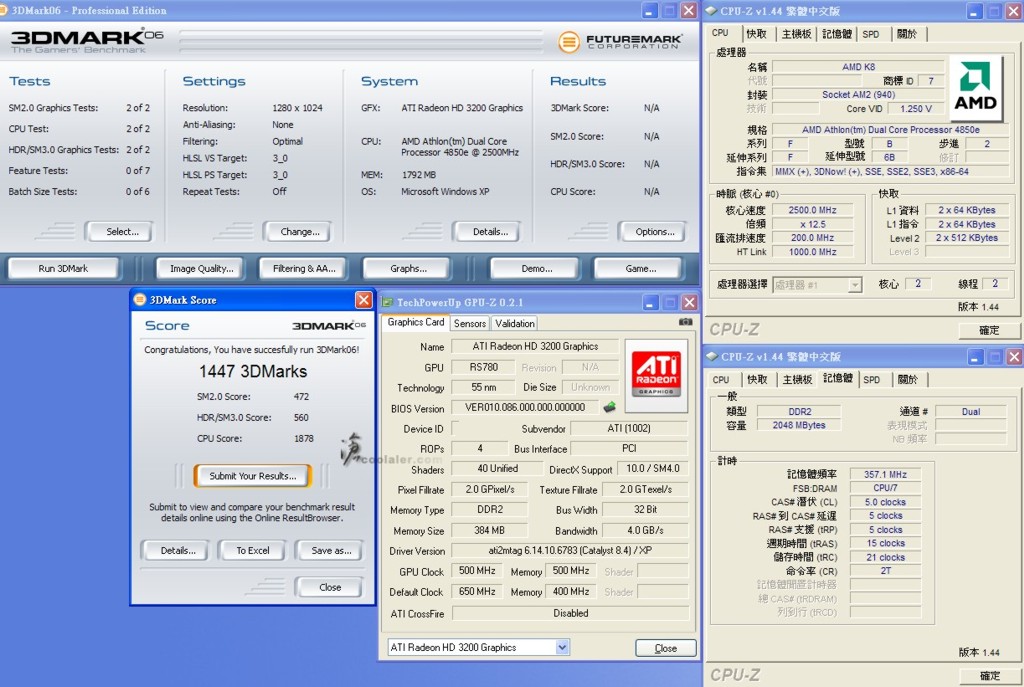
Task: Click the upper CPU-Z title bar icon
Action: (711, 11)
